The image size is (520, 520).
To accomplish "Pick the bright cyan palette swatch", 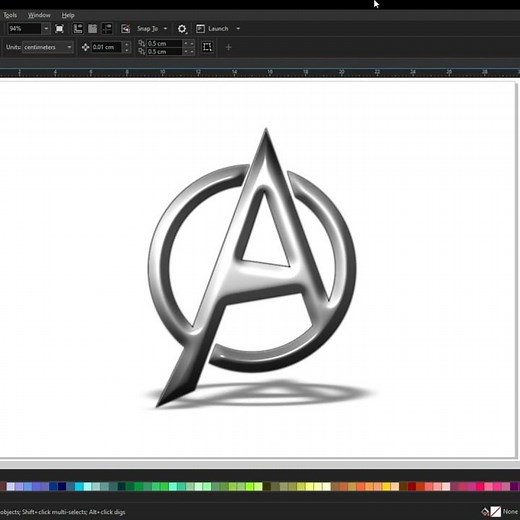I will click(x=79, y=486).
